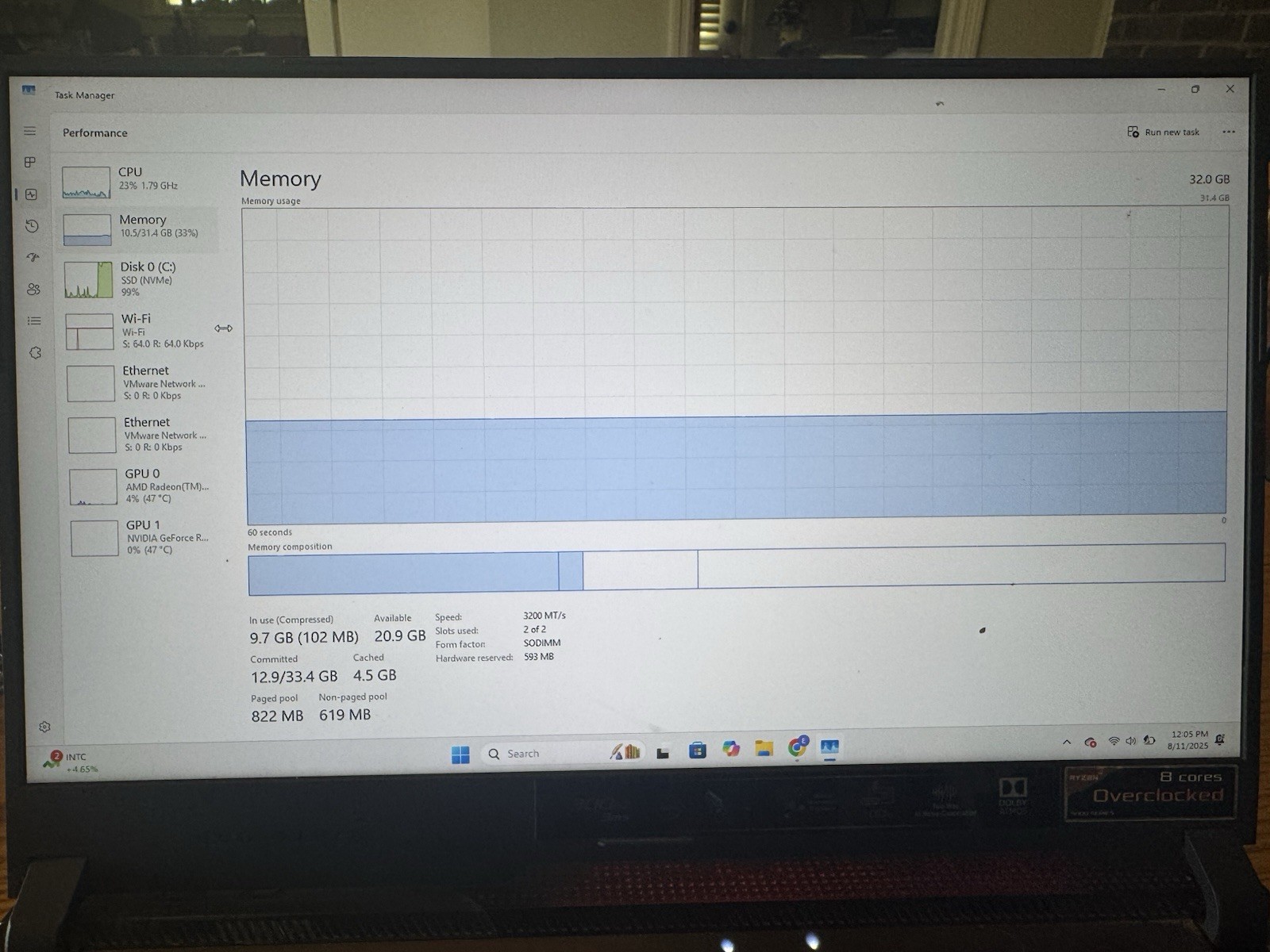The width and height of the screenshot is (1270, 952).
Task: Open Task View from taskbar
Action: 663,752
